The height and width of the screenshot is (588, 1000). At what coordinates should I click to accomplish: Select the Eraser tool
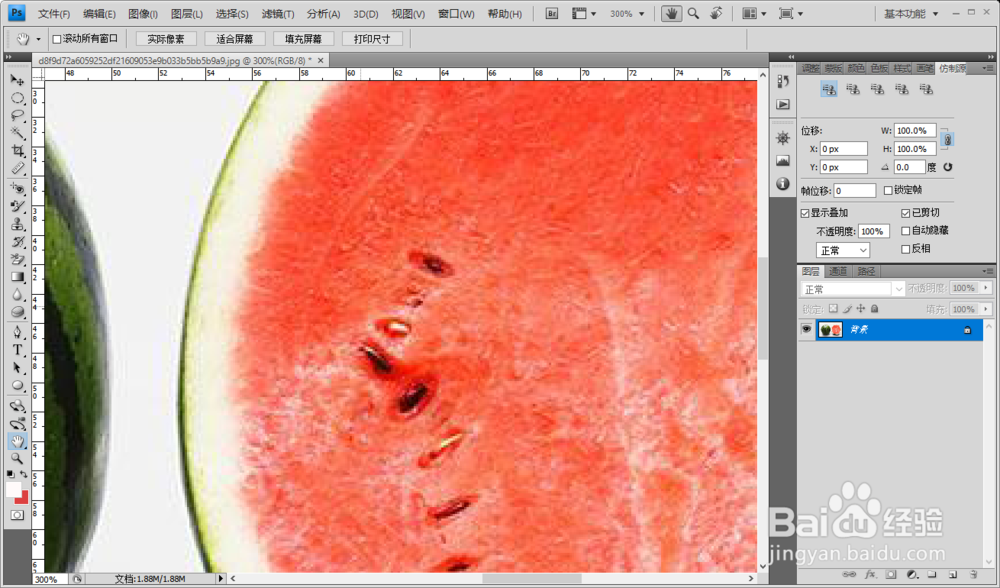coord(17,260)
